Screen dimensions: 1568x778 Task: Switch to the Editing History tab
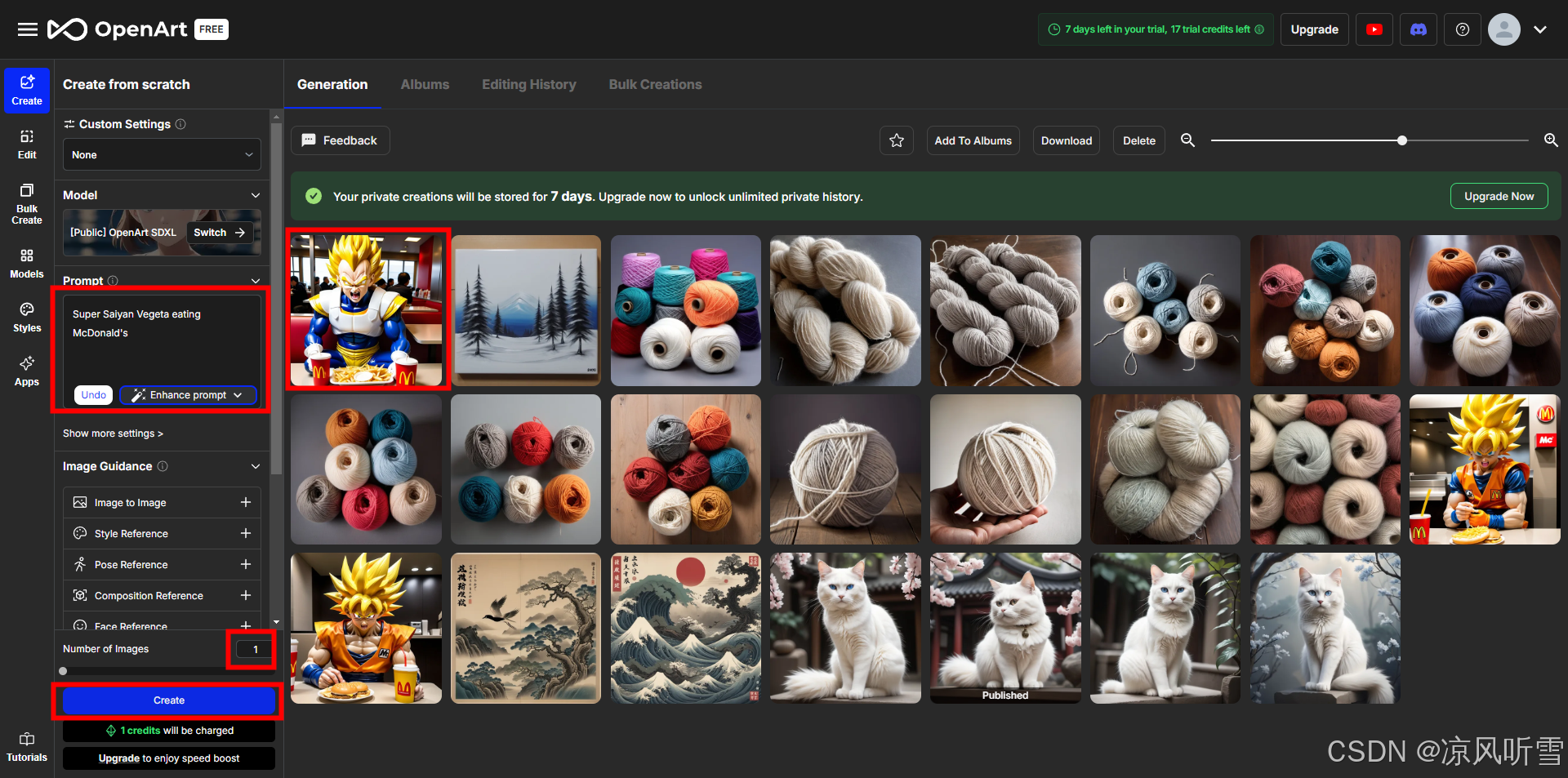pos(529,84)
